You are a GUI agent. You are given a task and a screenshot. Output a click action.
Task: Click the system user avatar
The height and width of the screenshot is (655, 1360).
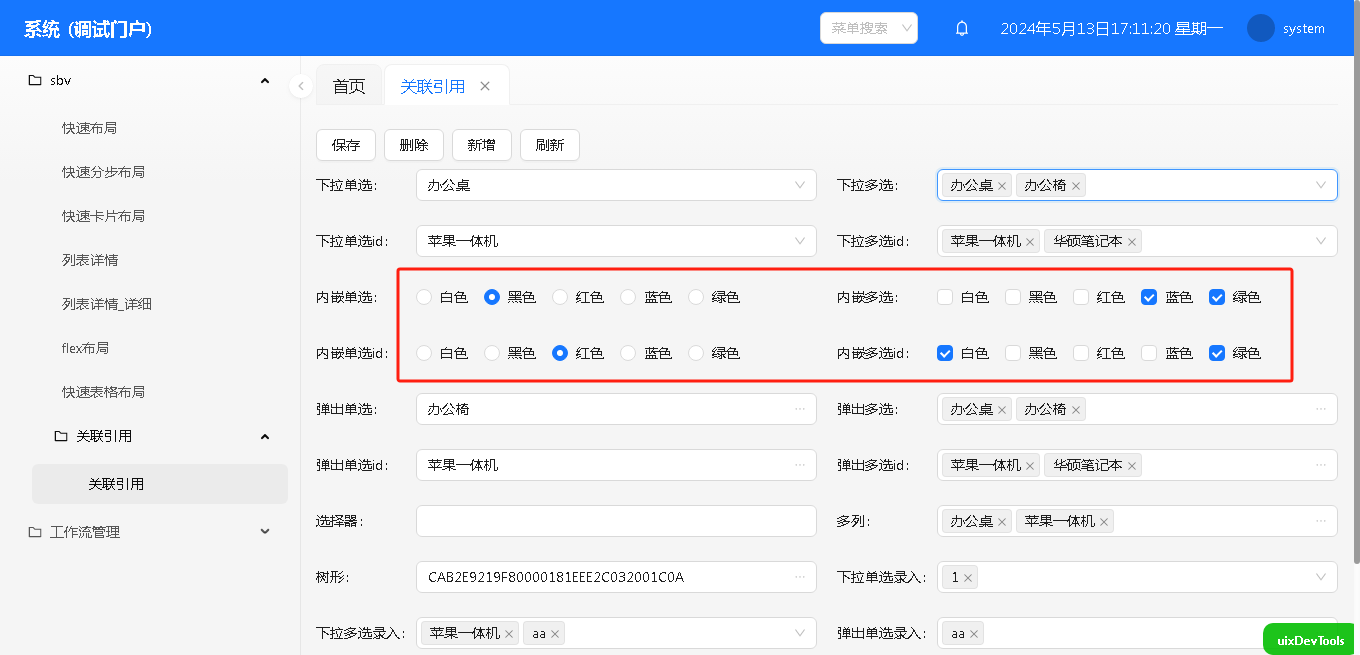click(x=1260, y=29)
